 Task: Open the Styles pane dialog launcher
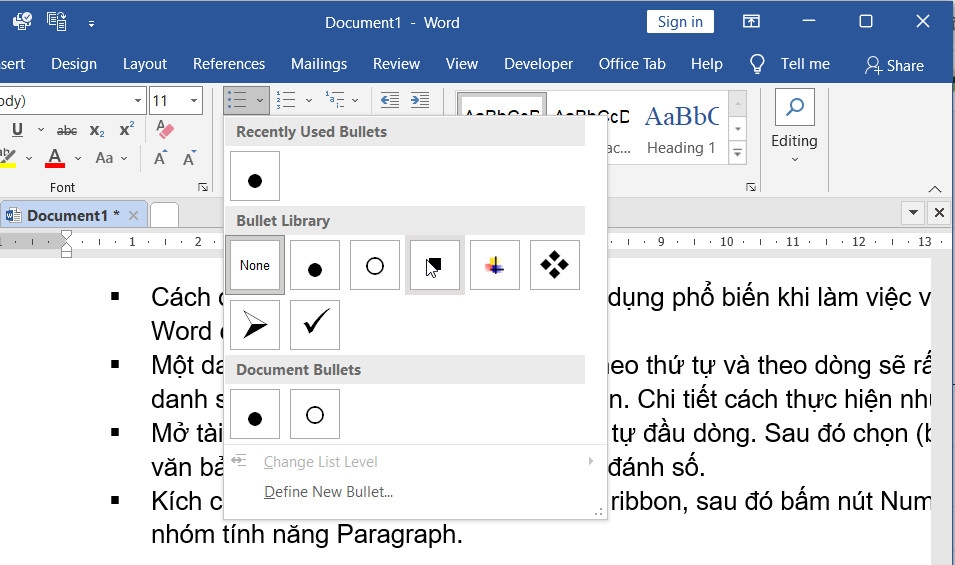coord(751,188)
